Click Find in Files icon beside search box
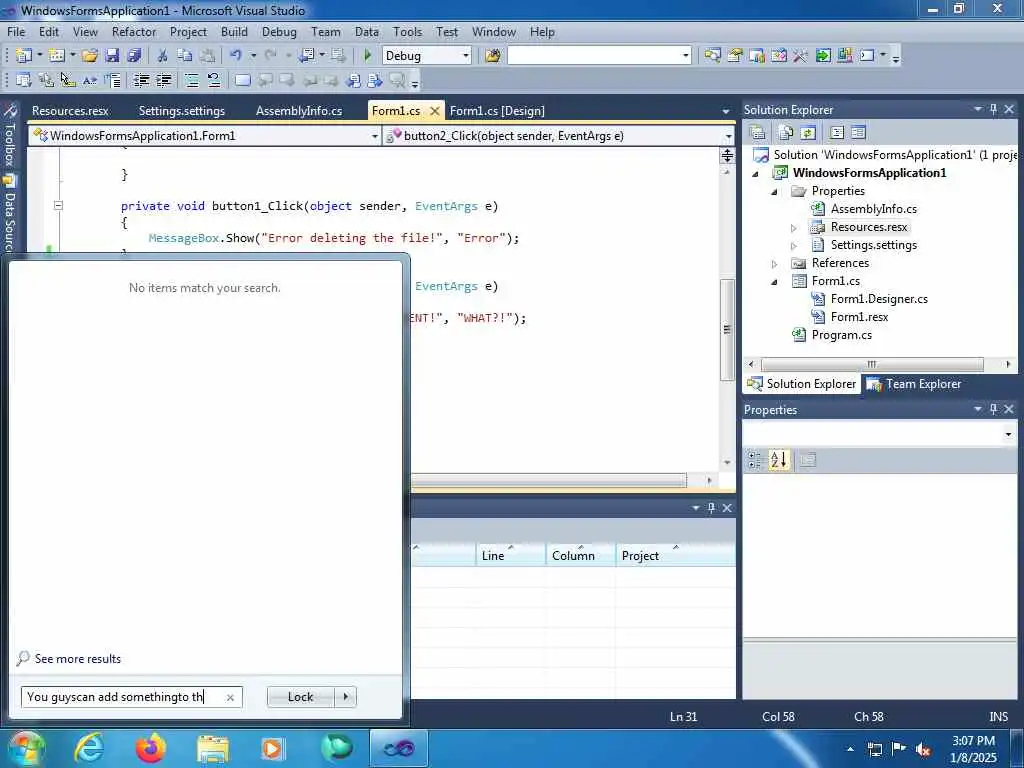 492,56
